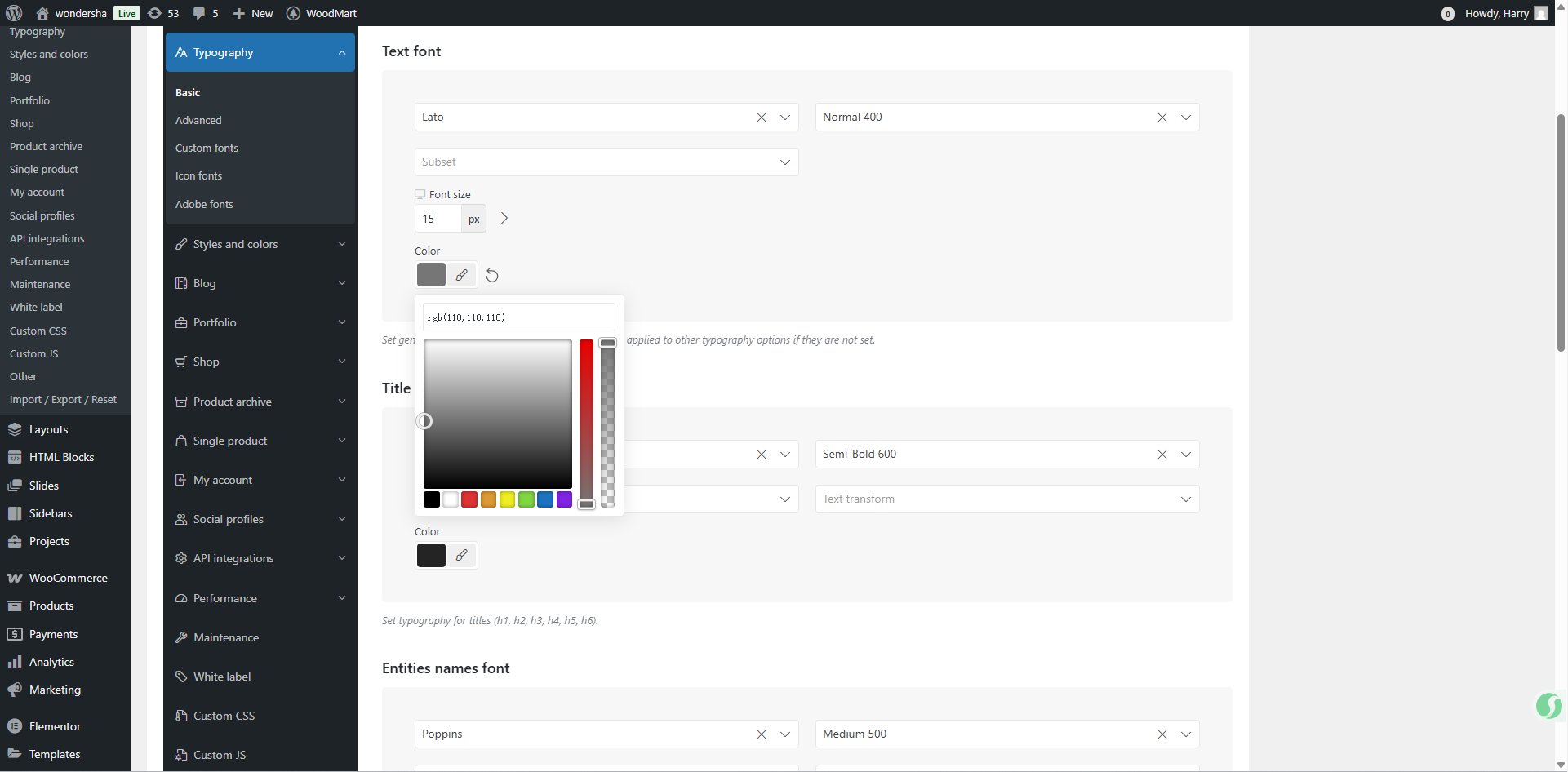Screen dimensions: 1568x772
Task: Clear the Lato font selection
Action: click(x=762, y=118)
